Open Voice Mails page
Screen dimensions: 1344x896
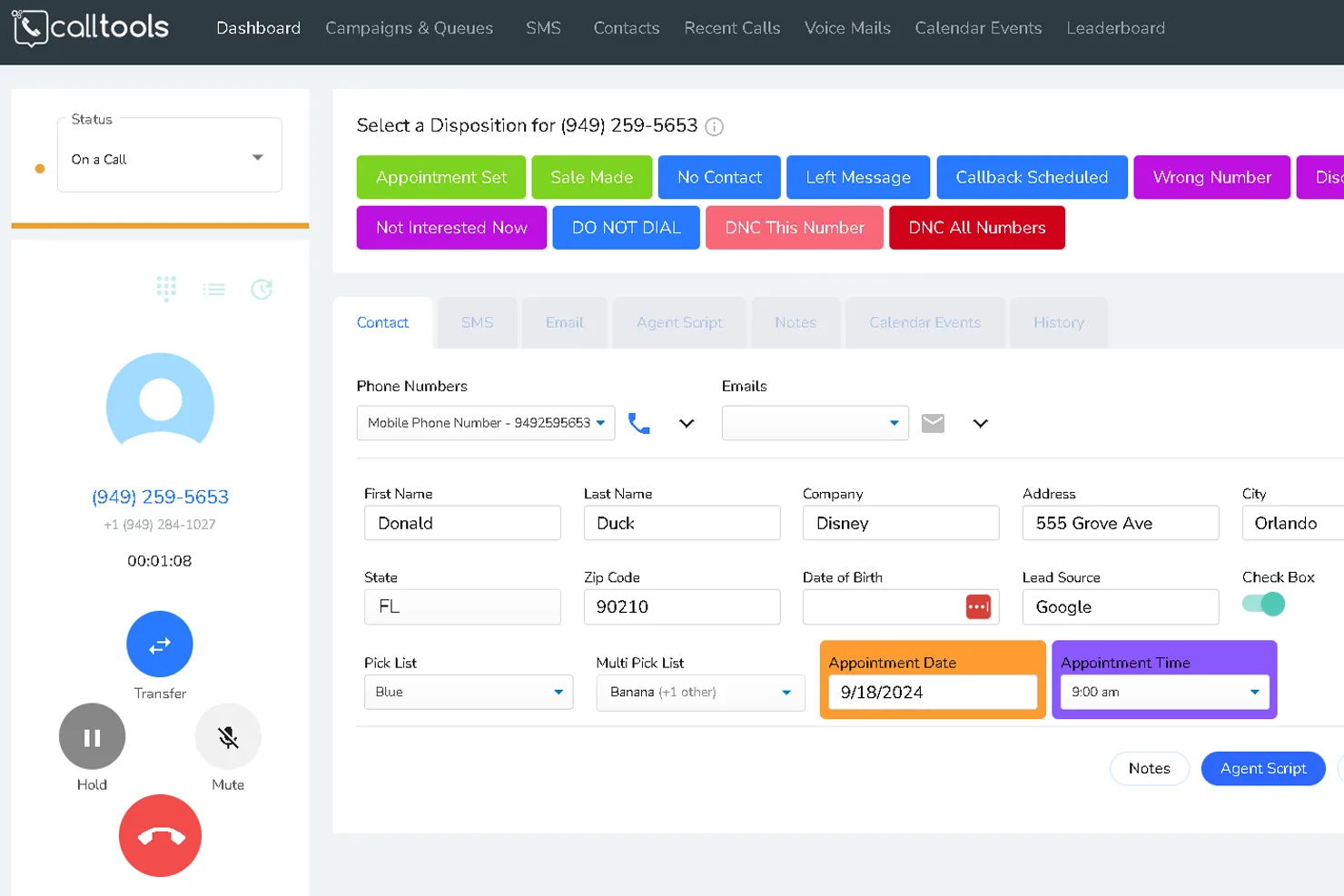[847, 28]
